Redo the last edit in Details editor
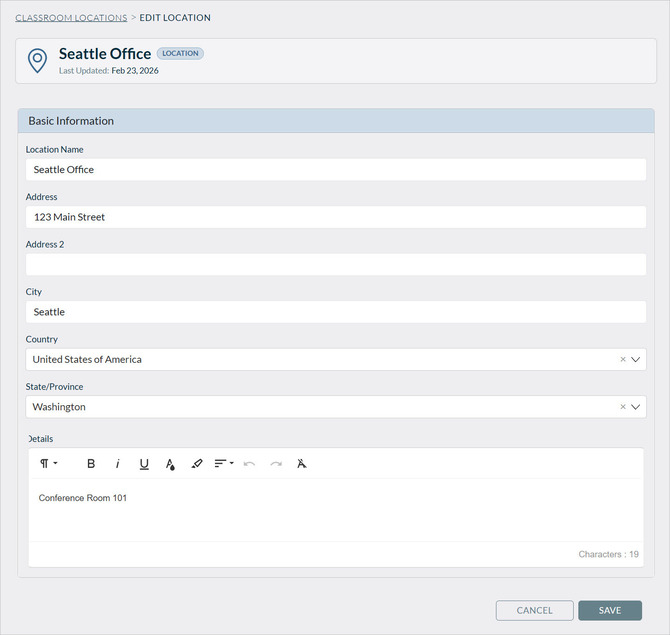This screenshot has height=635, width=670. point(276,464)
